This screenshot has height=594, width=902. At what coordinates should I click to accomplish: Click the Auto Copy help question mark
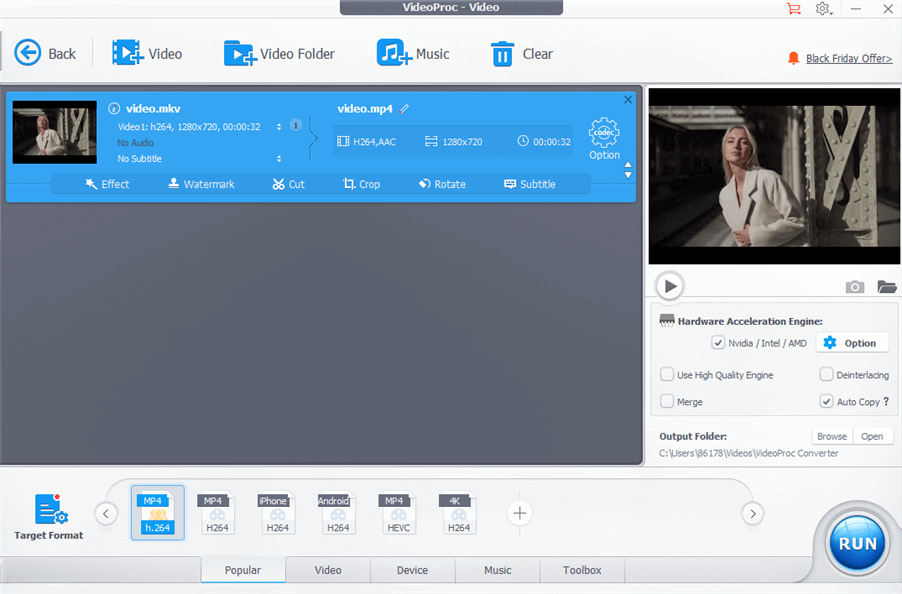click(886, 401)
